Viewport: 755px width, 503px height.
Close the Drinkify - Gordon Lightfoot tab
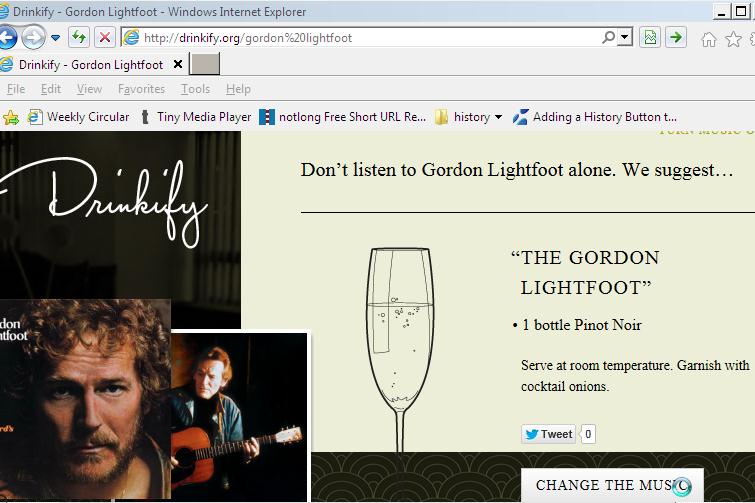178,64
